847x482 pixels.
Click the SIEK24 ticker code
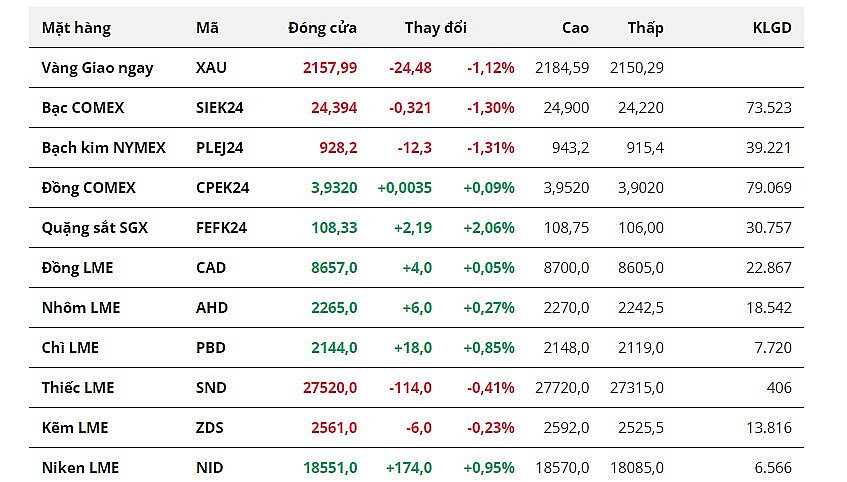pyautogui.click(x=221, y=108)
